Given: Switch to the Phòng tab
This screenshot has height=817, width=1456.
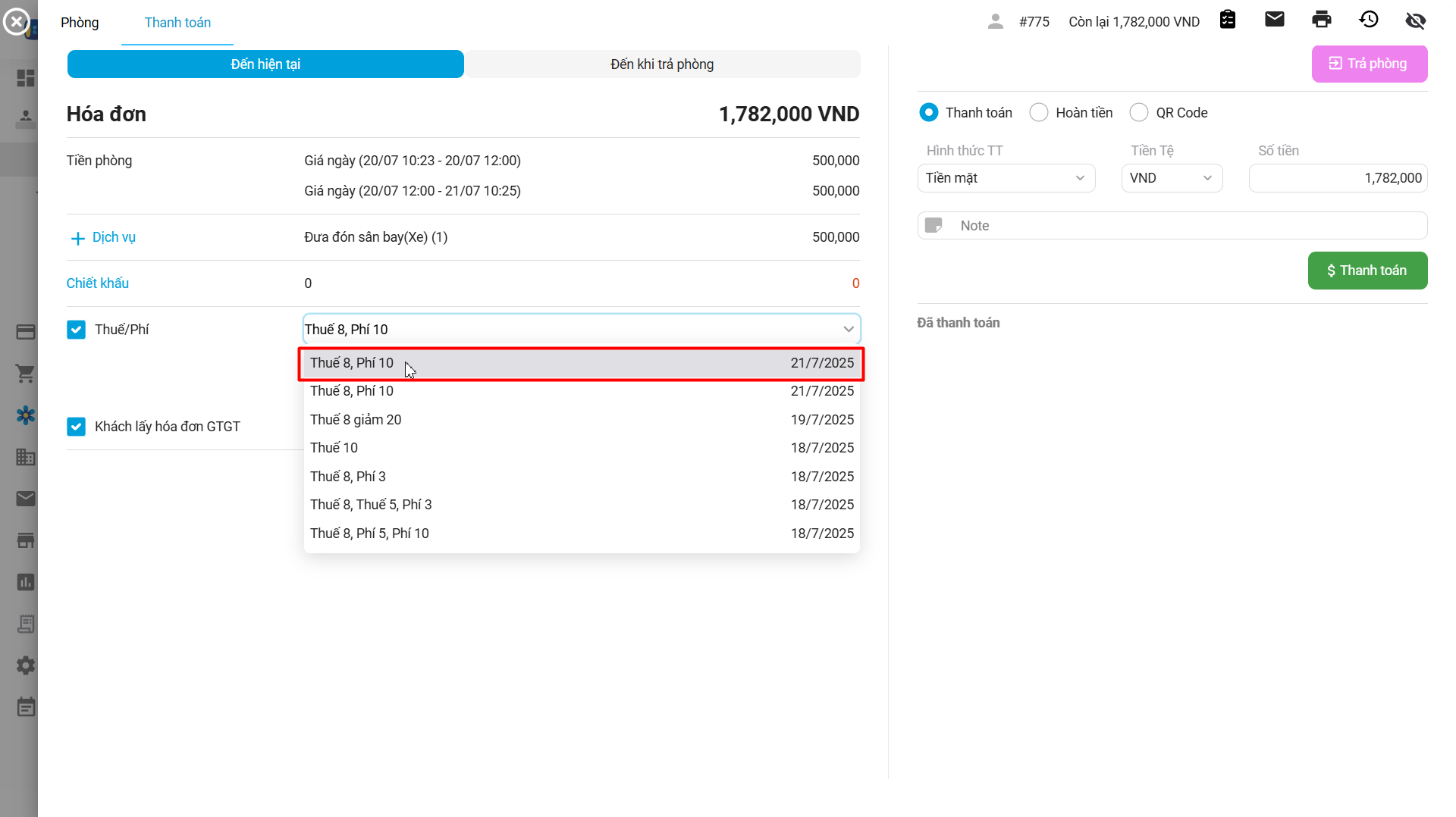Looking at the screenshot, I should point(80,23).
